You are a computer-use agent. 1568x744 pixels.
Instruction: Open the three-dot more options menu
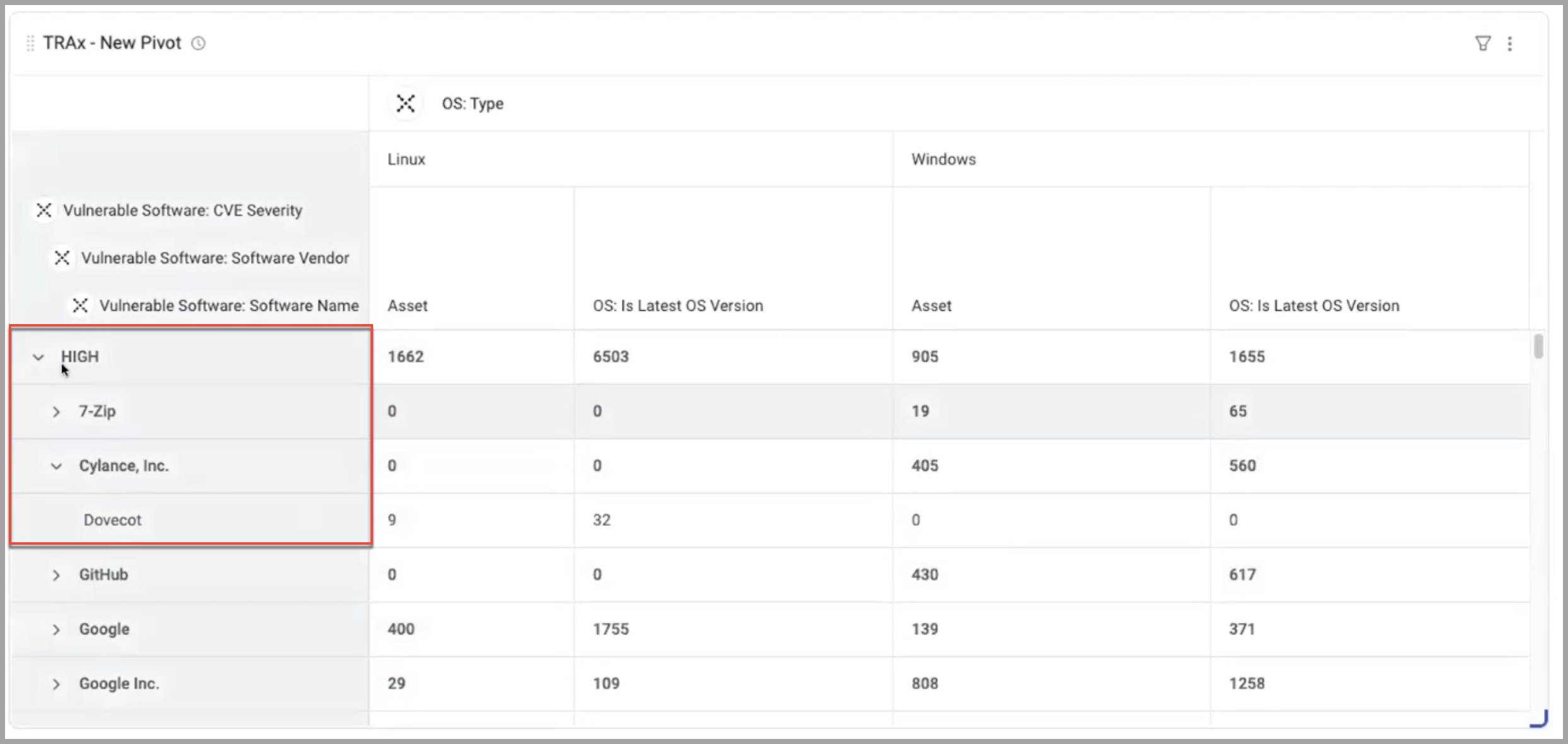click(1509, 44)
